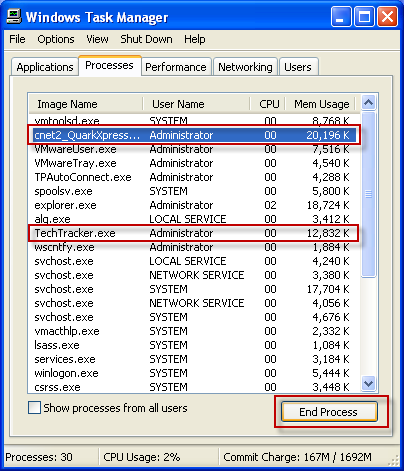Open the View menu
Image resolution: width=404 pixels, height=471 pixels.
coord(97,39)
